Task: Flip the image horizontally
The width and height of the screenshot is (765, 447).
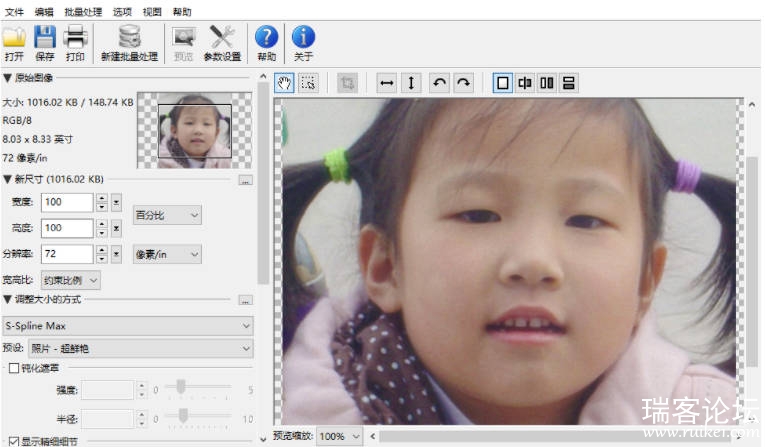Action: pyautogui.click(x=387, y=83)
